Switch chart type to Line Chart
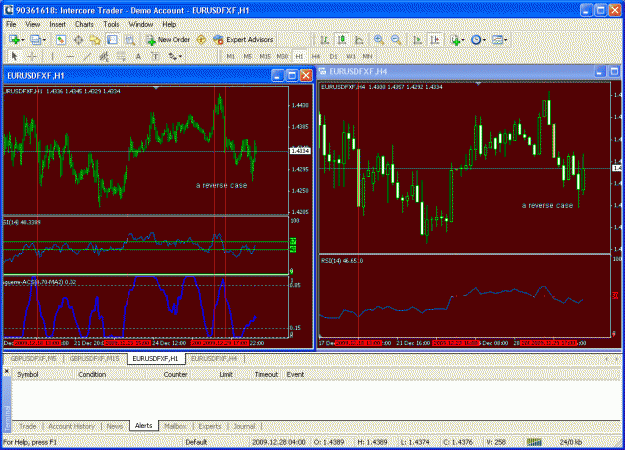 tap(359, 40)
